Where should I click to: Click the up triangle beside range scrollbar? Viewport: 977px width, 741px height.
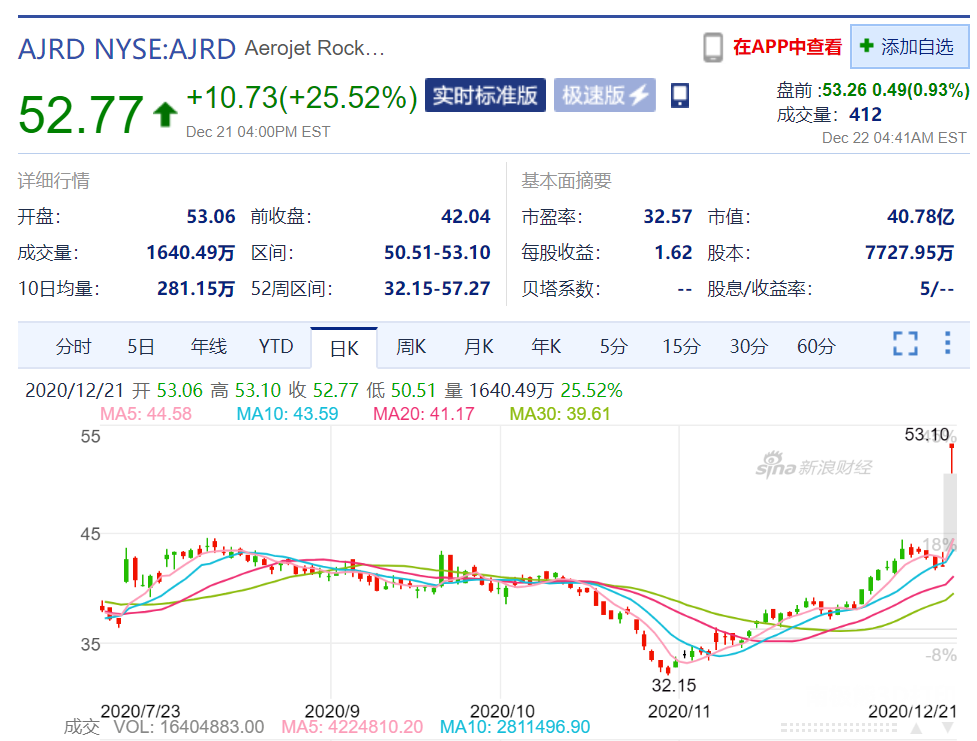click(915, 728)
